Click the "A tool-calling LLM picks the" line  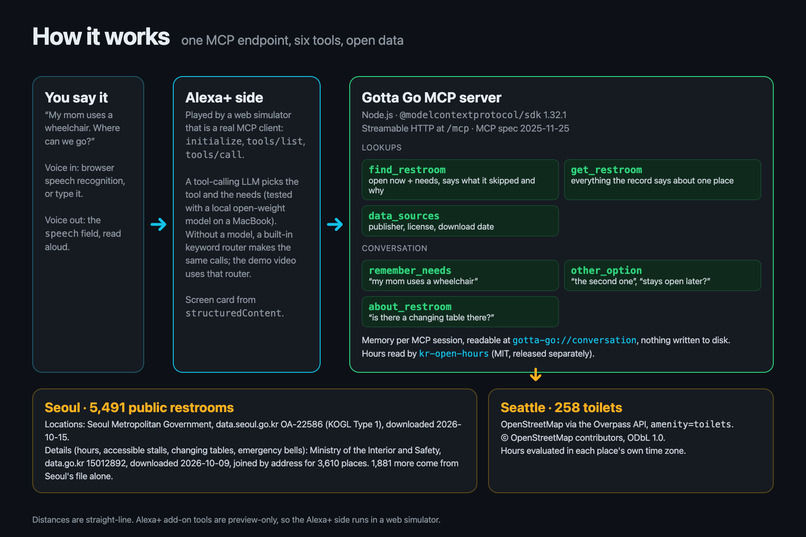[242, 181]
